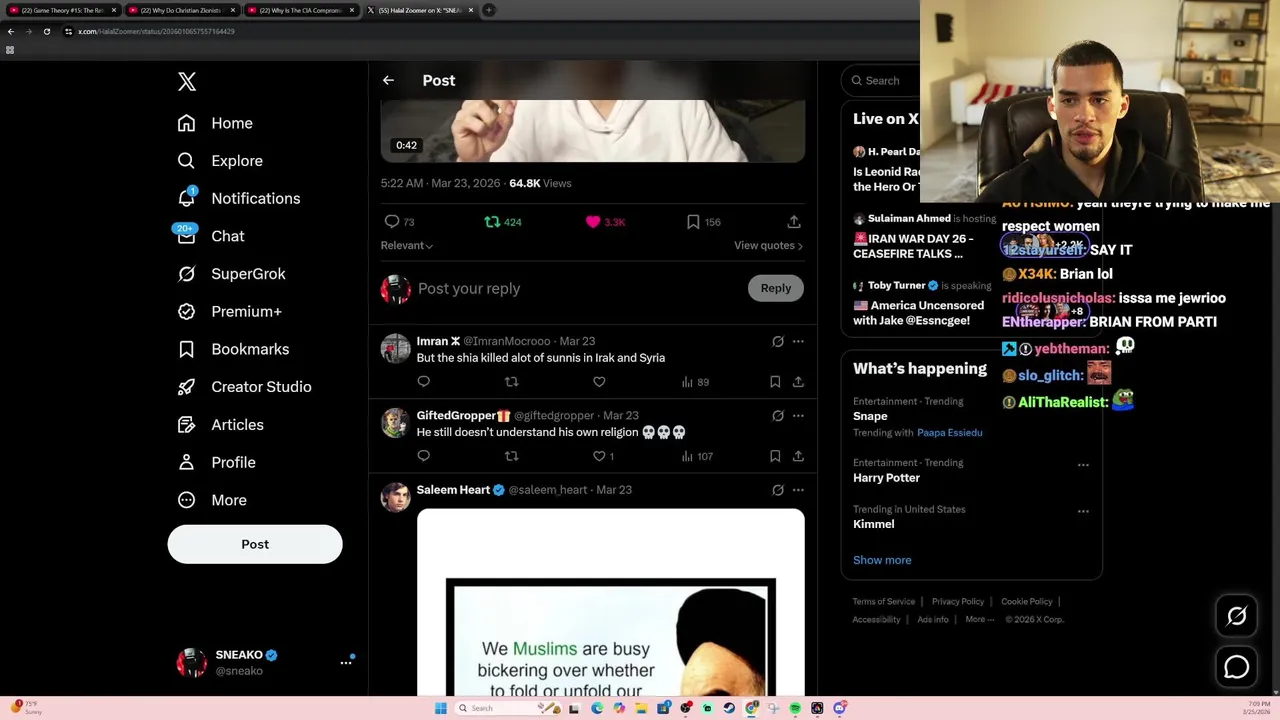The image size is (1280, 720).
Task: Reload the page in the browser
Action: (46, 31)
